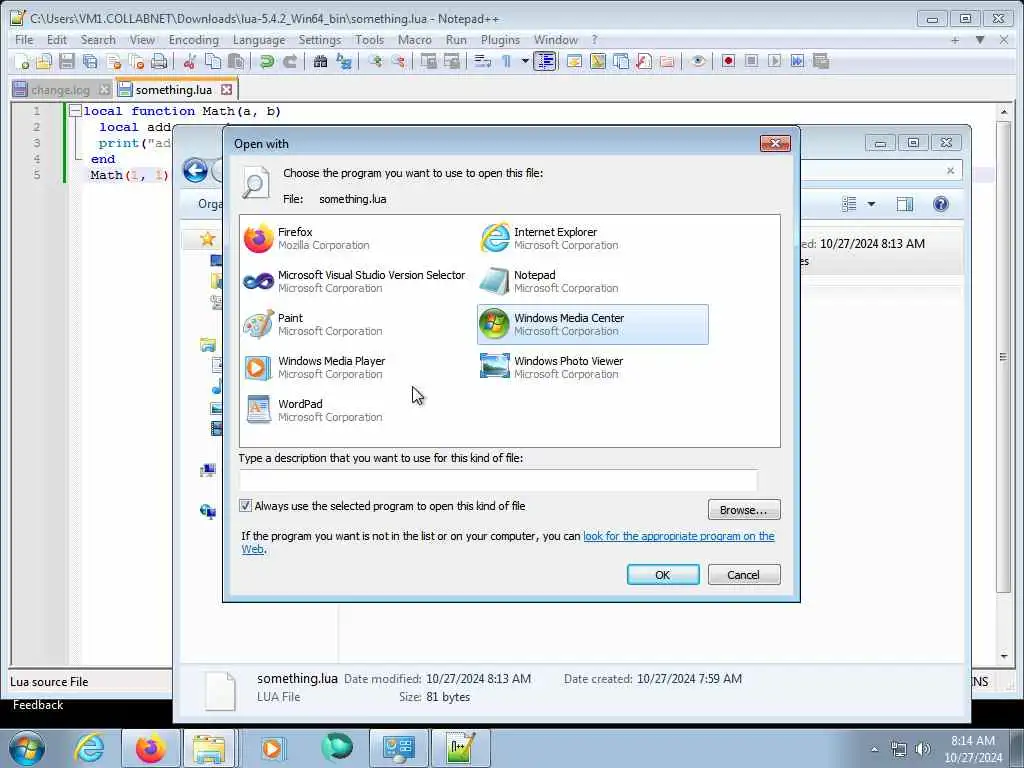Save the file via toolbar Save icon
This screenshot has width=1024, height=768.
[67, 61]
